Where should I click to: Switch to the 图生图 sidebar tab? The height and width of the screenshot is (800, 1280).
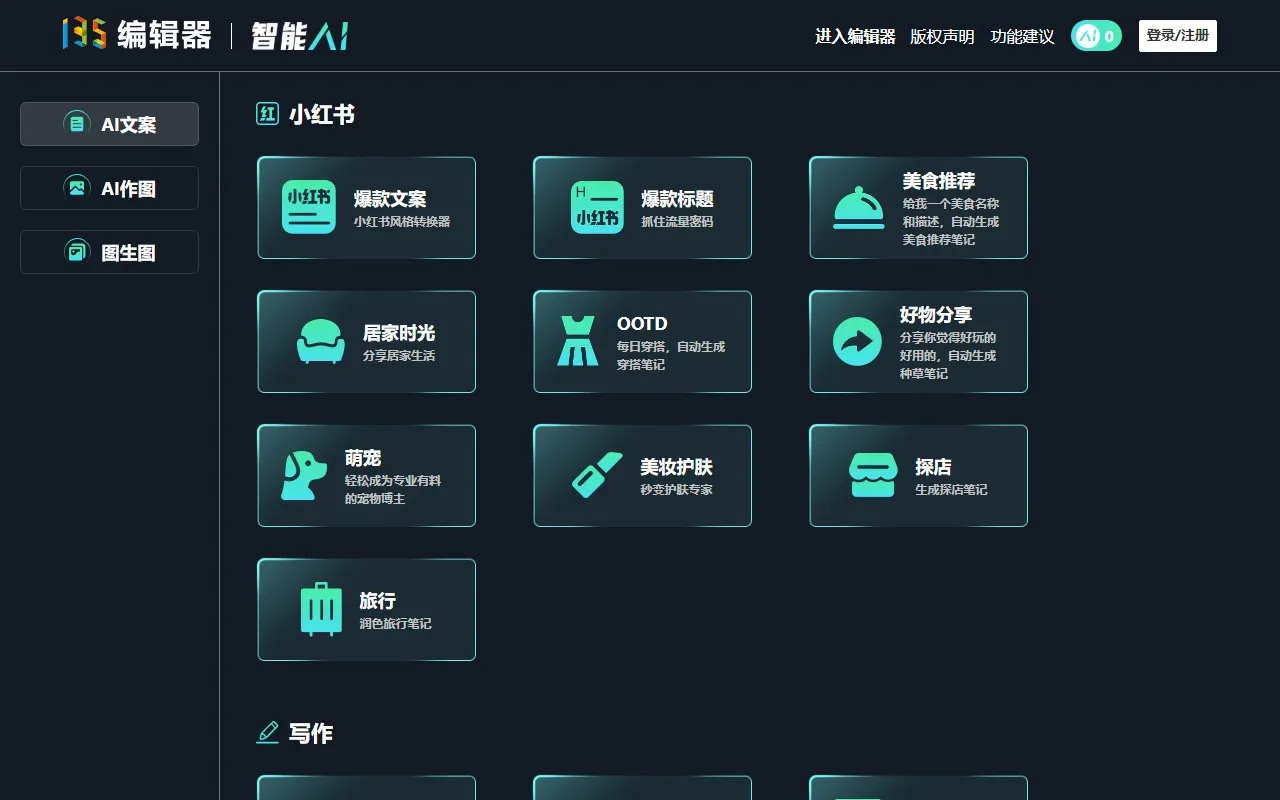[109, 252]
